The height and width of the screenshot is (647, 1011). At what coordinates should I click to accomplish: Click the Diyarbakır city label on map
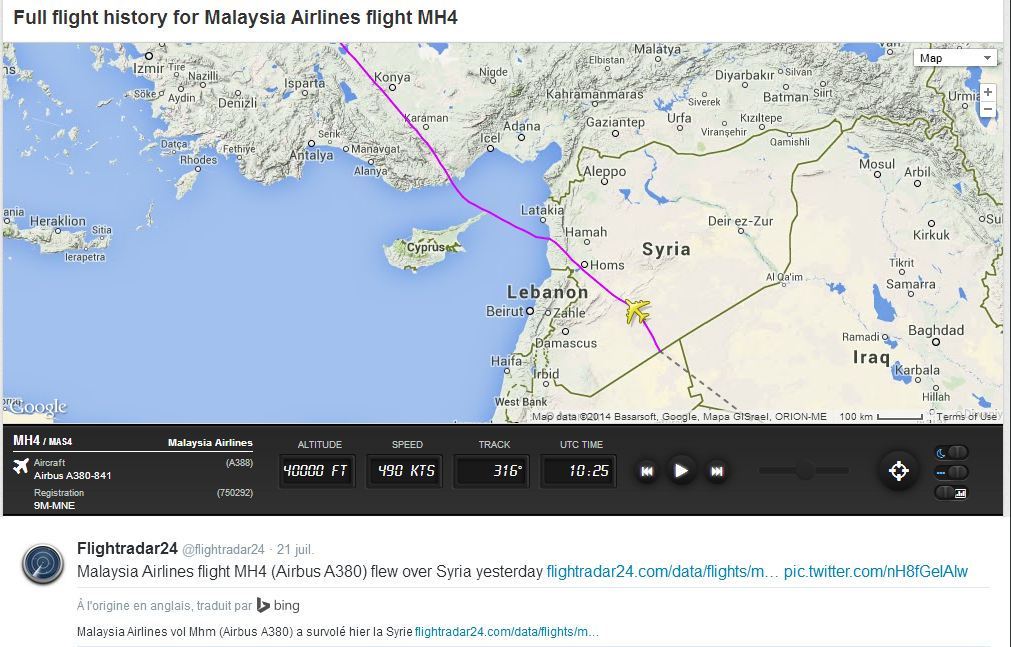coord(744,75)
